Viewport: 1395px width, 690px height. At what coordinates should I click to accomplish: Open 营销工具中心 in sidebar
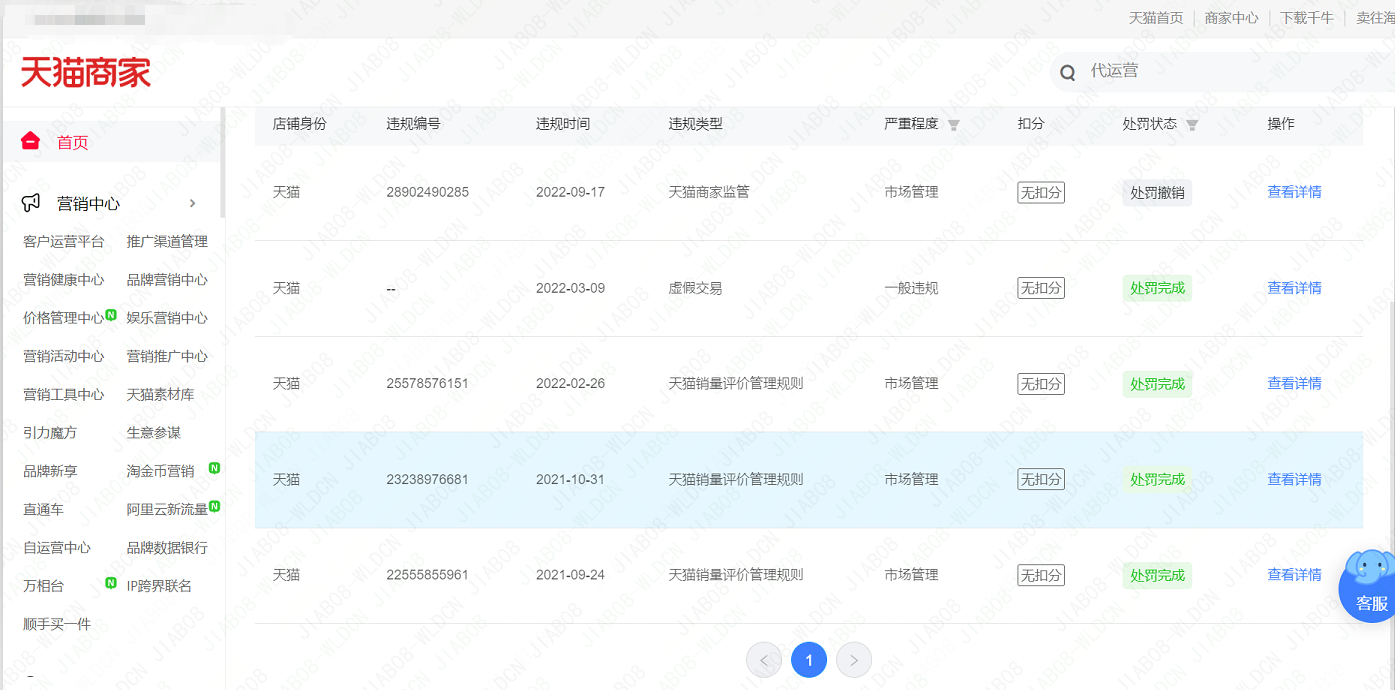(x=63, y=395)
